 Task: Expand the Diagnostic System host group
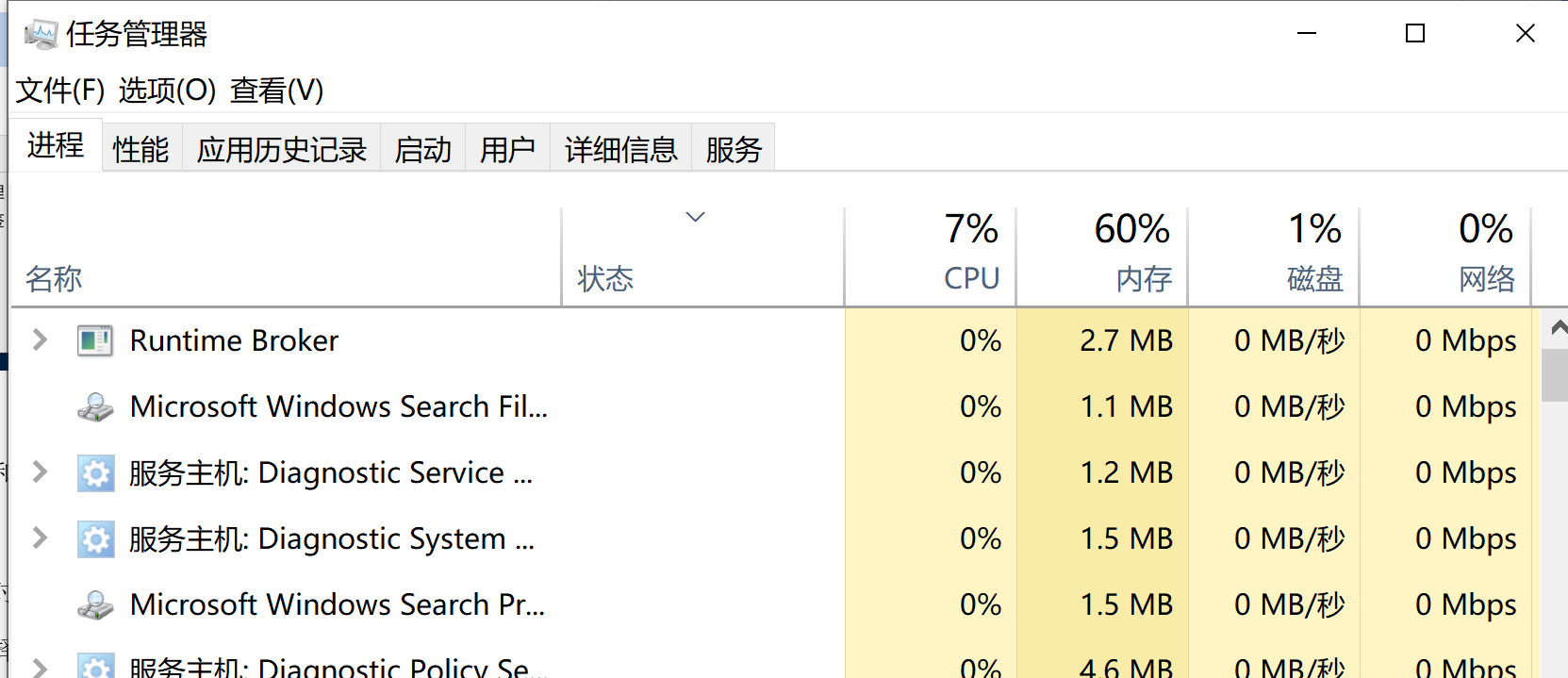pos(40,537)
